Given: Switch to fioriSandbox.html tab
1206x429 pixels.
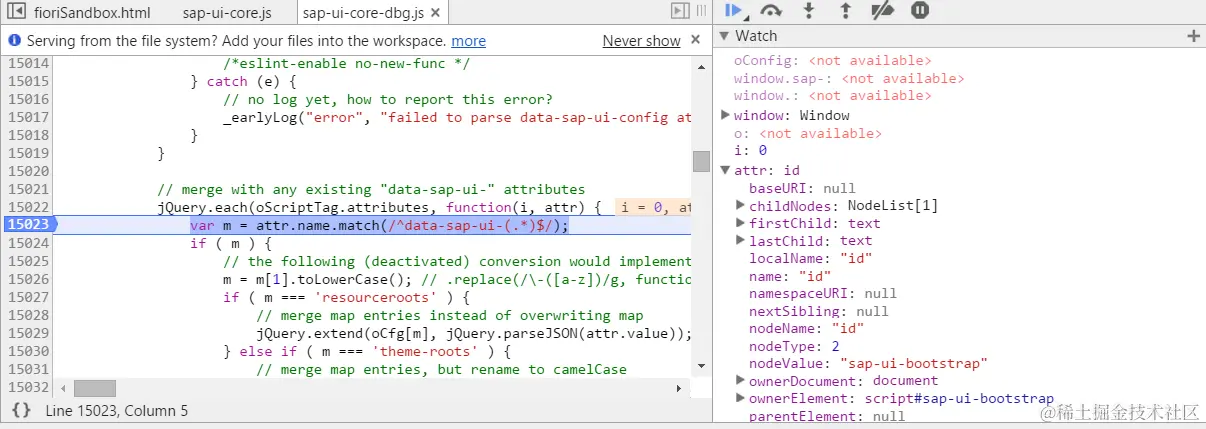Looking at the screenshot, I should (x=92, y=13).
